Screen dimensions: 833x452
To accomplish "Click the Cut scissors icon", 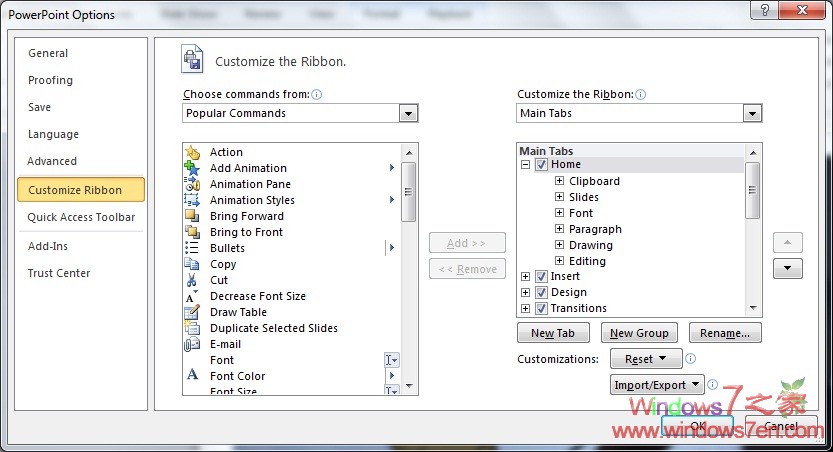I will click(192, 280).
